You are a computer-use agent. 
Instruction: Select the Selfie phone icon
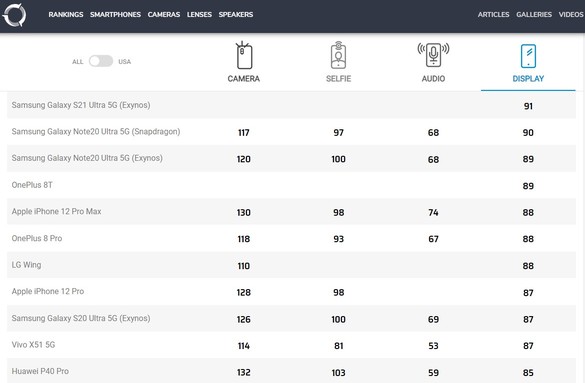coord(338,55)
